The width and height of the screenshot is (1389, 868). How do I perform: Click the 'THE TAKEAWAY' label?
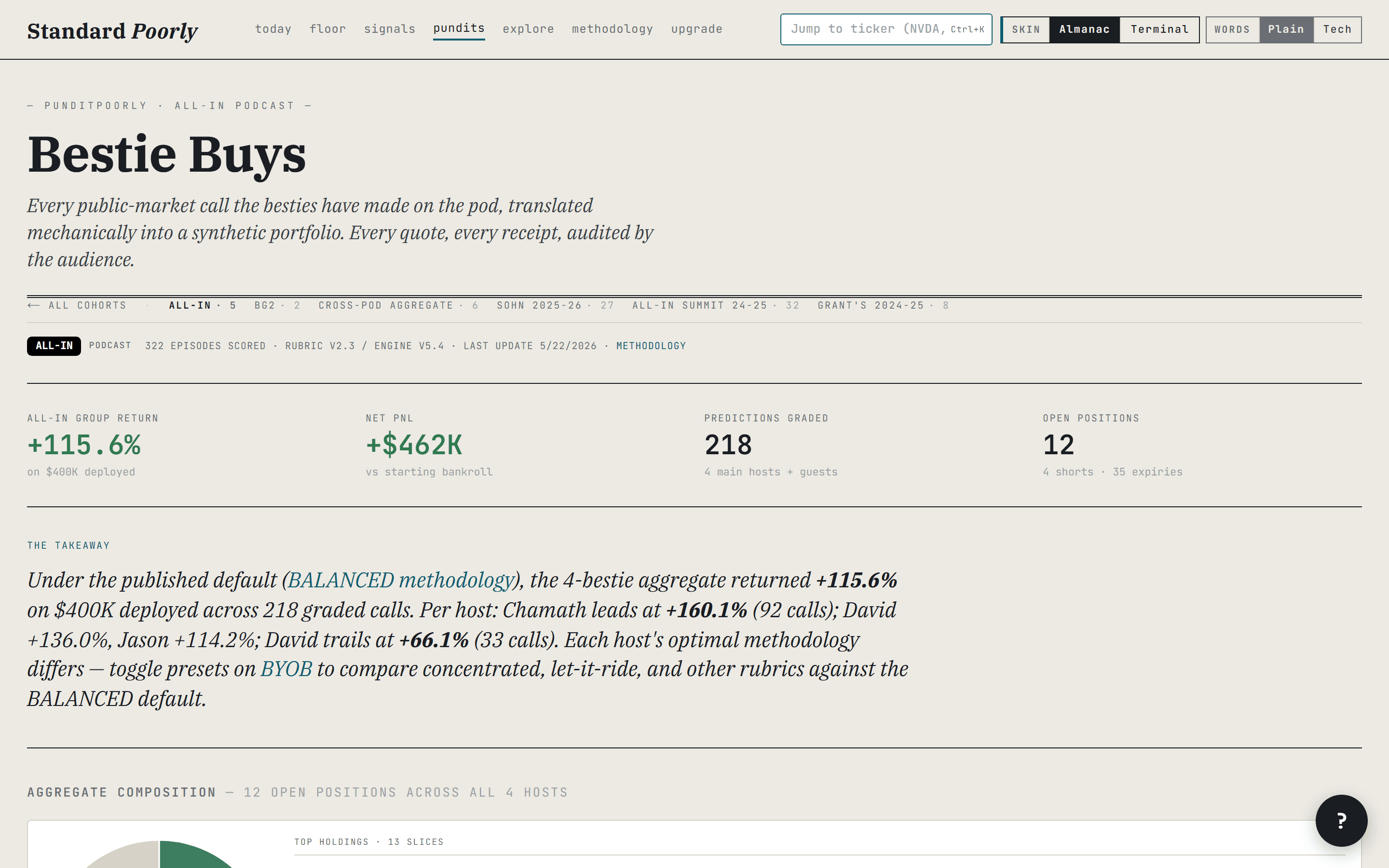point(68,545)
